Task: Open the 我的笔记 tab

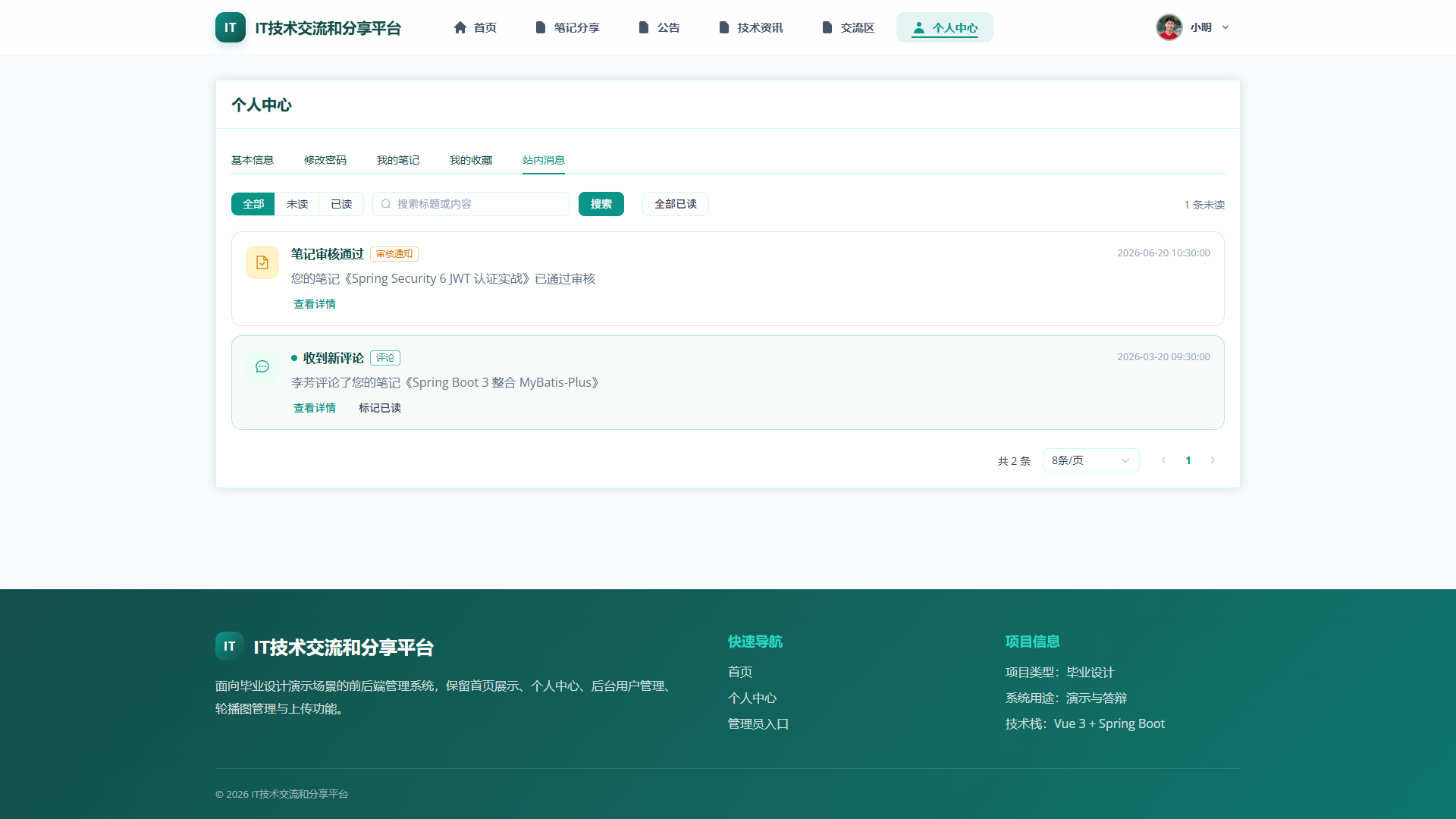Action: [398, 160]
